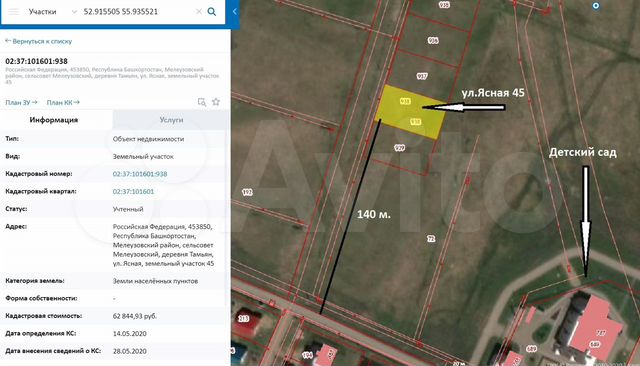Open cadastral quarter 02:37:101601 link
Screen dimensions: 640x366
[x=133, y=191]
